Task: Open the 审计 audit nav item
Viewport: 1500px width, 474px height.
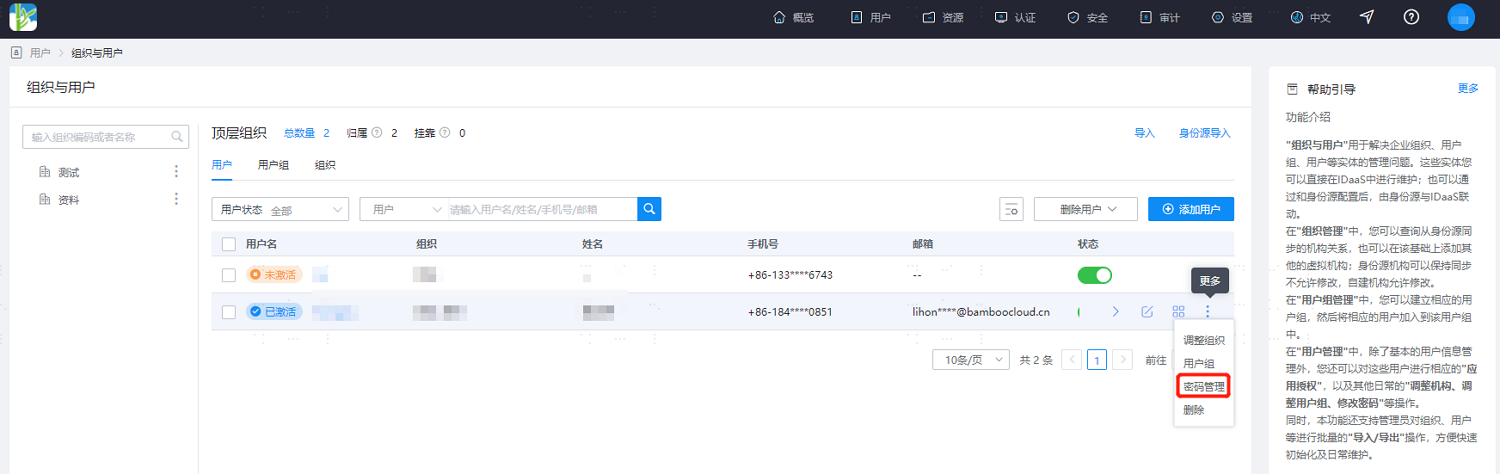Action: pos(1160,18)
